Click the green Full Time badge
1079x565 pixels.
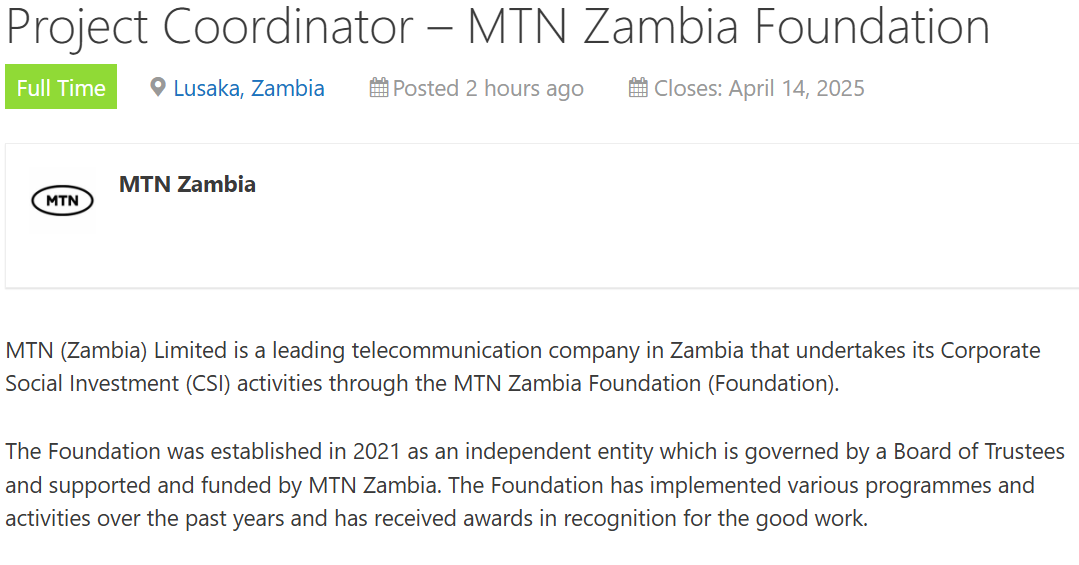pos(61,87)
